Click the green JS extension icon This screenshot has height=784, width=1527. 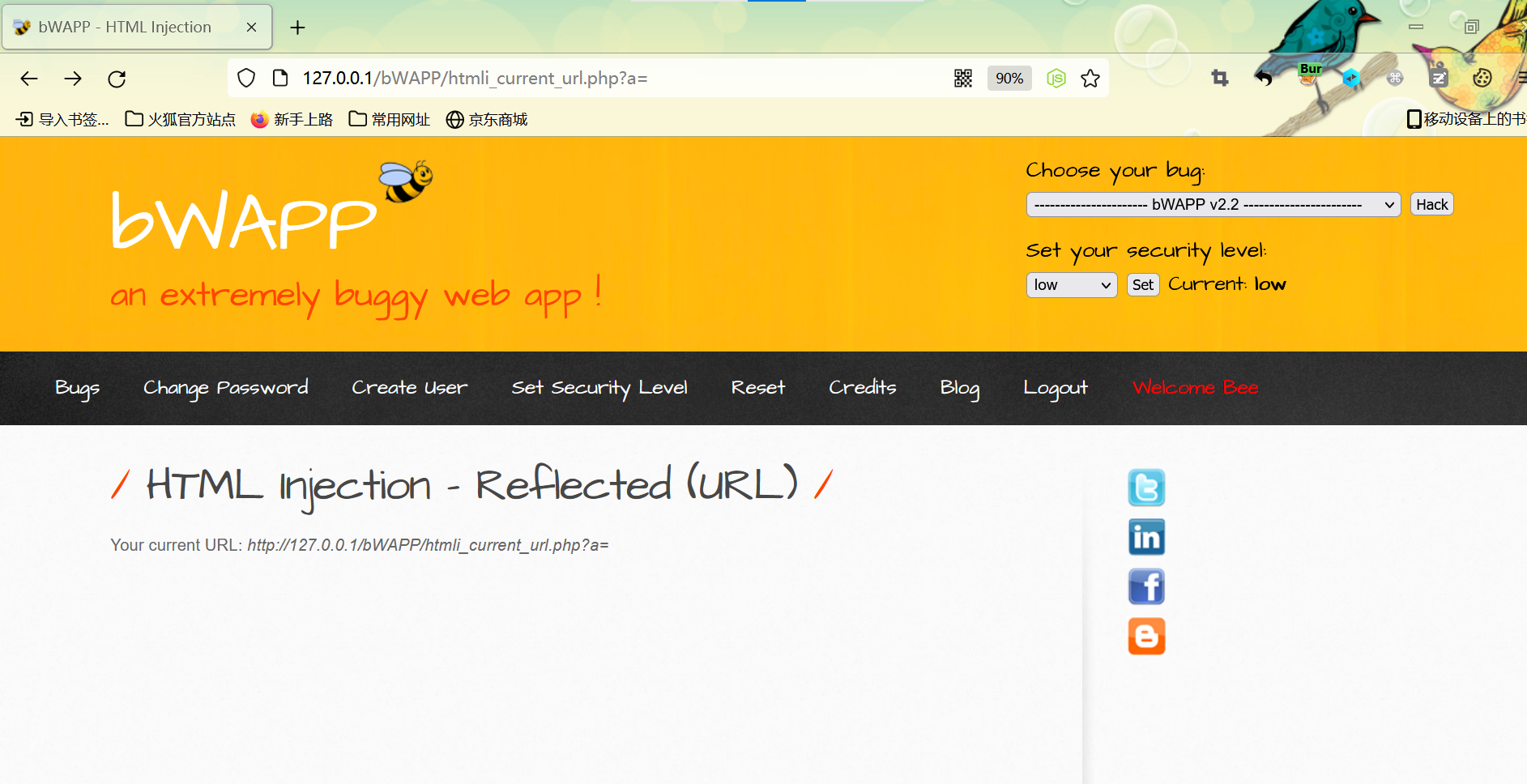(1056, 78)
